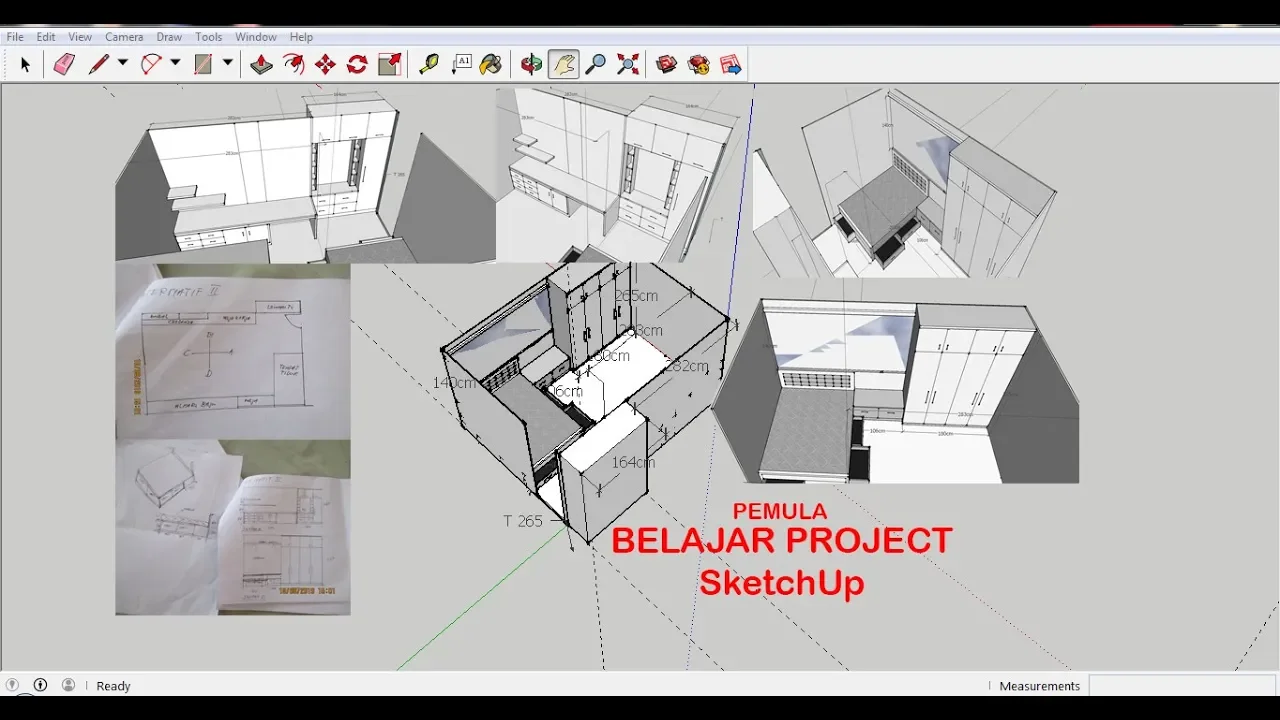Select the Rotate tool
Screen dimensions: 1280x720
[x=357, y=65]
